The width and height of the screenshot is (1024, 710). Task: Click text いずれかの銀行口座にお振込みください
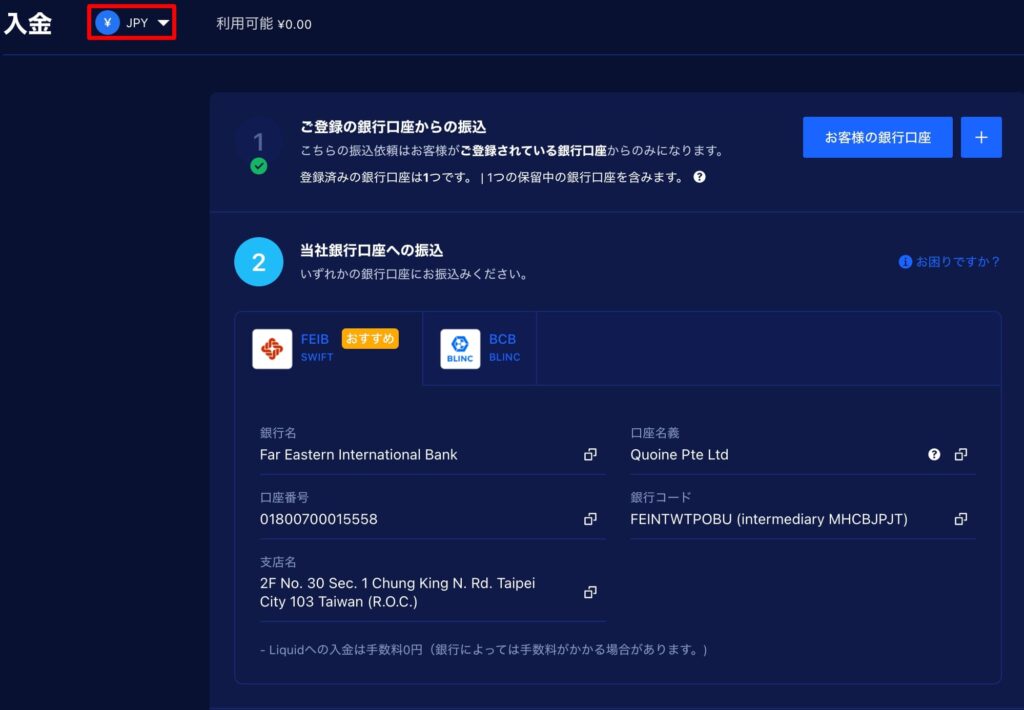point(414,274)
